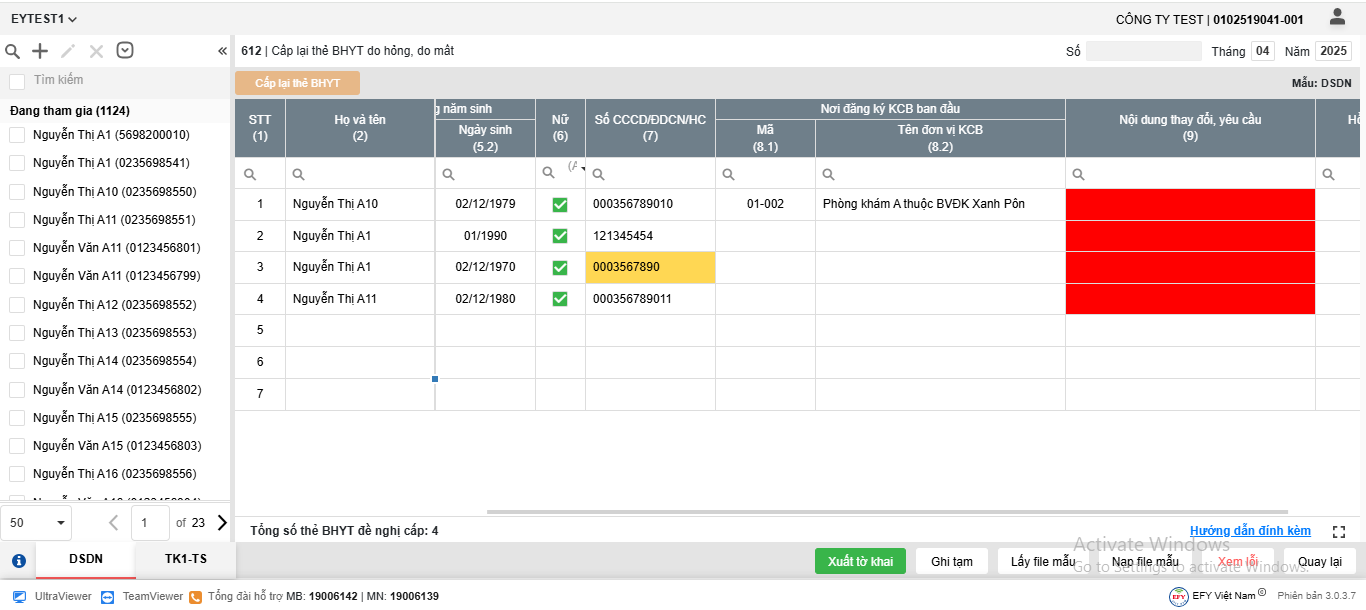The height and width of the screenshot is (610, 1366).
Task: Click the phone hotline icon in status bar
Action: [196, 596]
